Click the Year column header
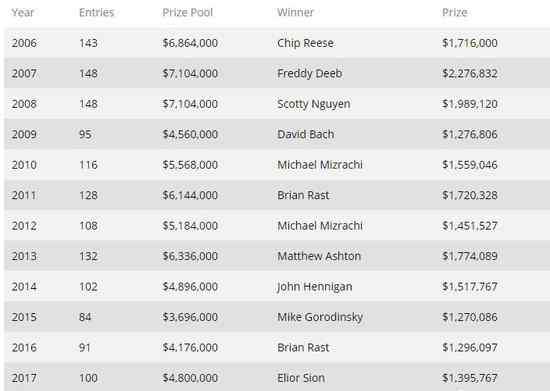550x391 pixels. click(x=23, y=13)
